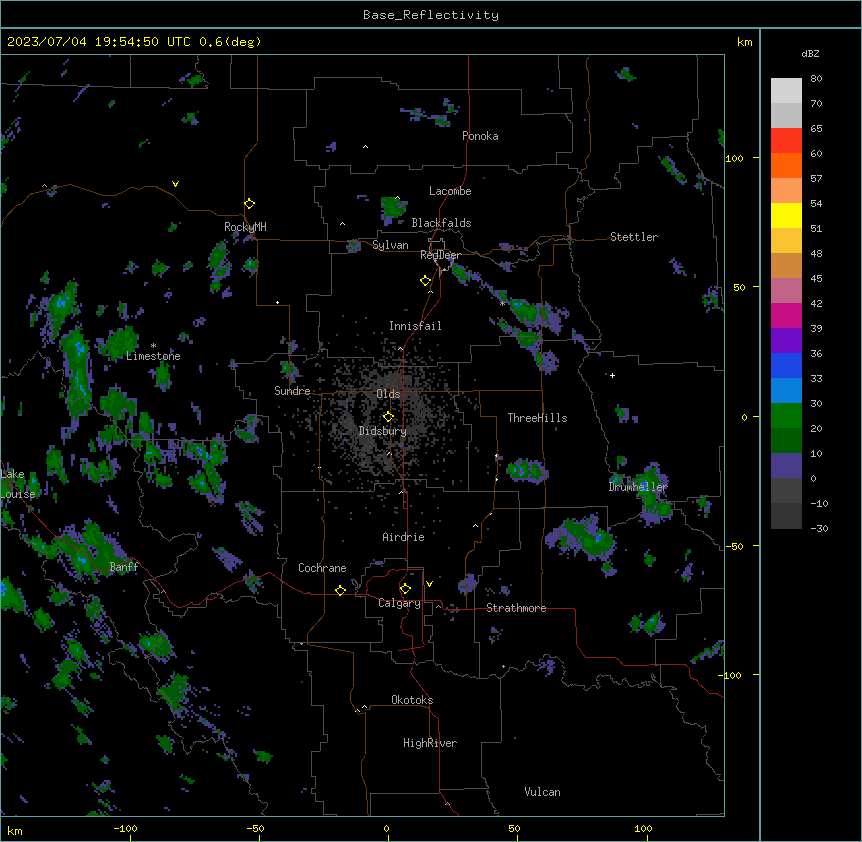
Task: Click the Vulcan city label
Action: 542,792
